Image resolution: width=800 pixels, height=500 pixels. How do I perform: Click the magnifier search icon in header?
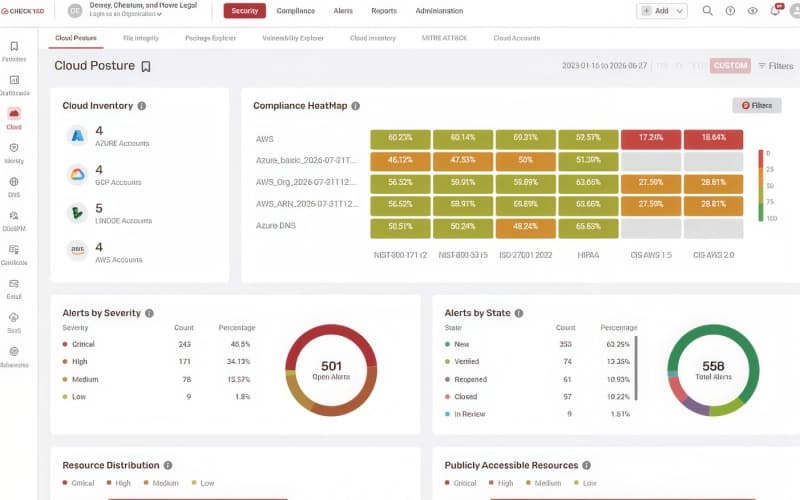(x=707, y=11)
